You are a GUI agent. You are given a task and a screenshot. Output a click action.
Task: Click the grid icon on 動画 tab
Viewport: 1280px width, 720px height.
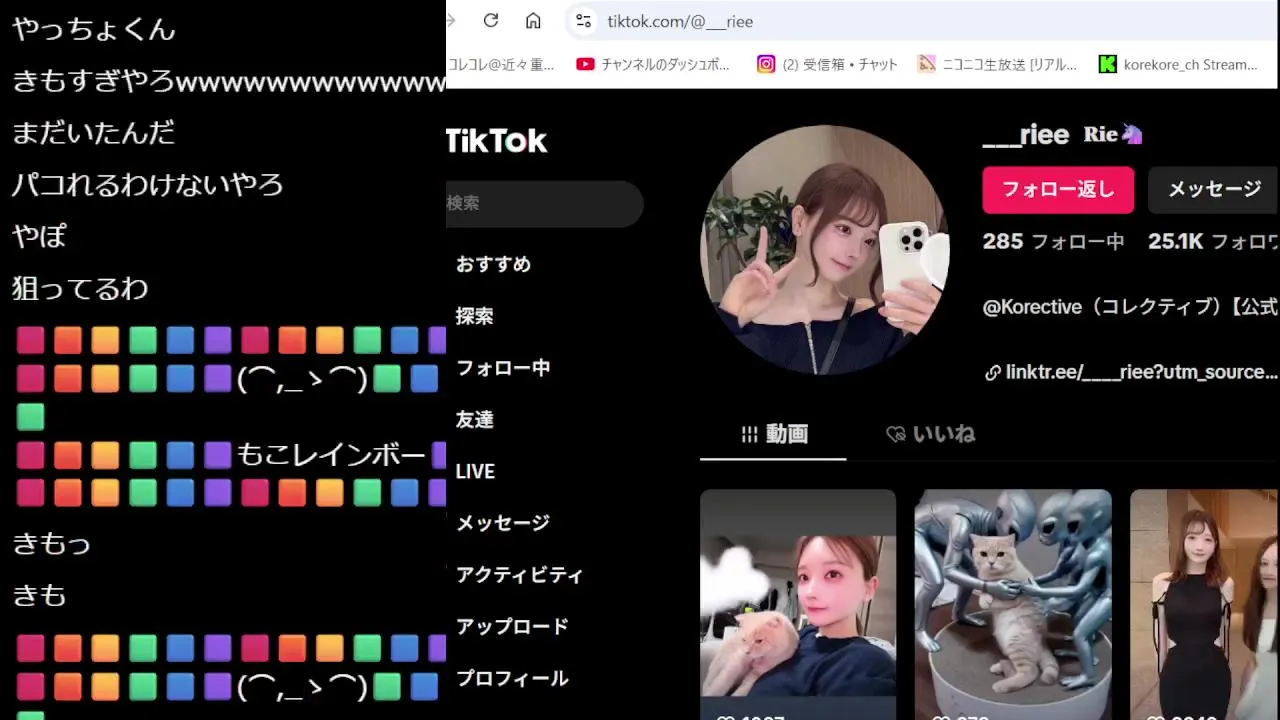749,434
